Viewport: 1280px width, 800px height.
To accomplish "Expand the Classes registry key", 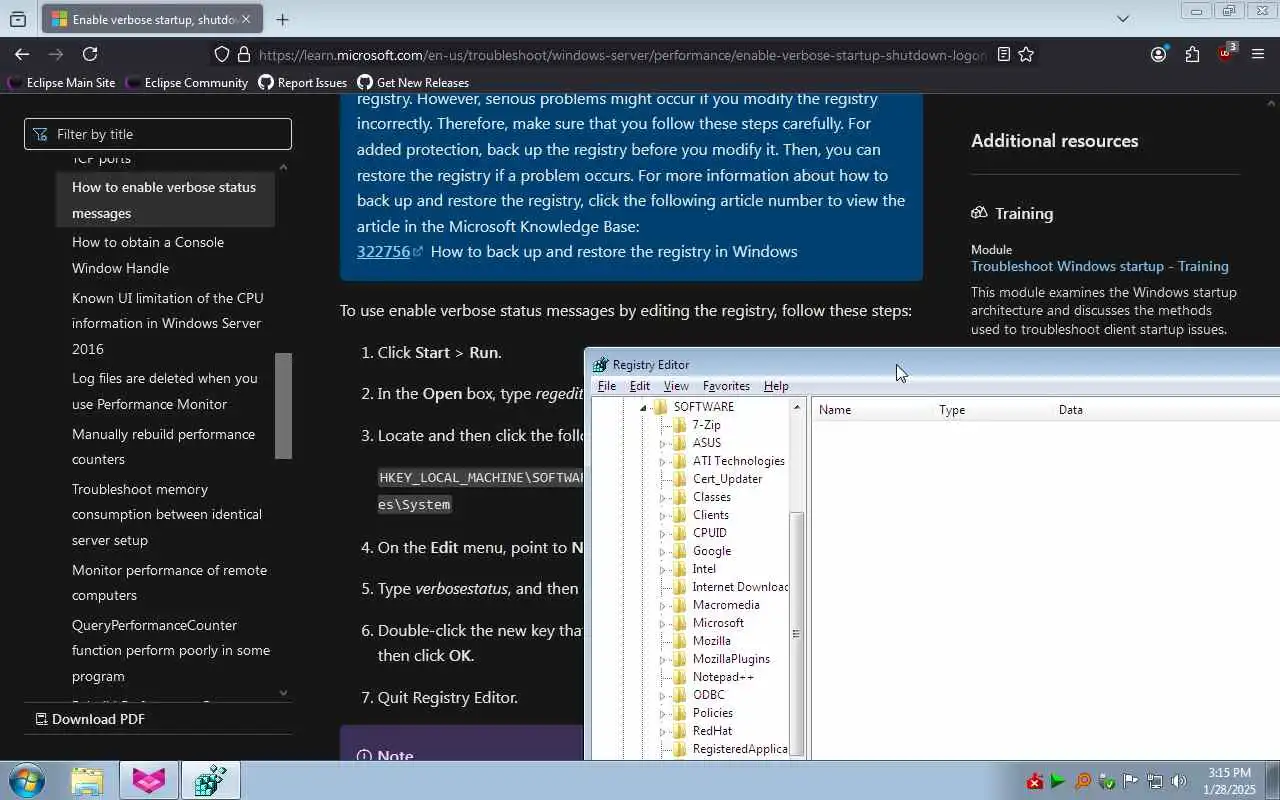I will pyautogui.click(x=662, y=497).
